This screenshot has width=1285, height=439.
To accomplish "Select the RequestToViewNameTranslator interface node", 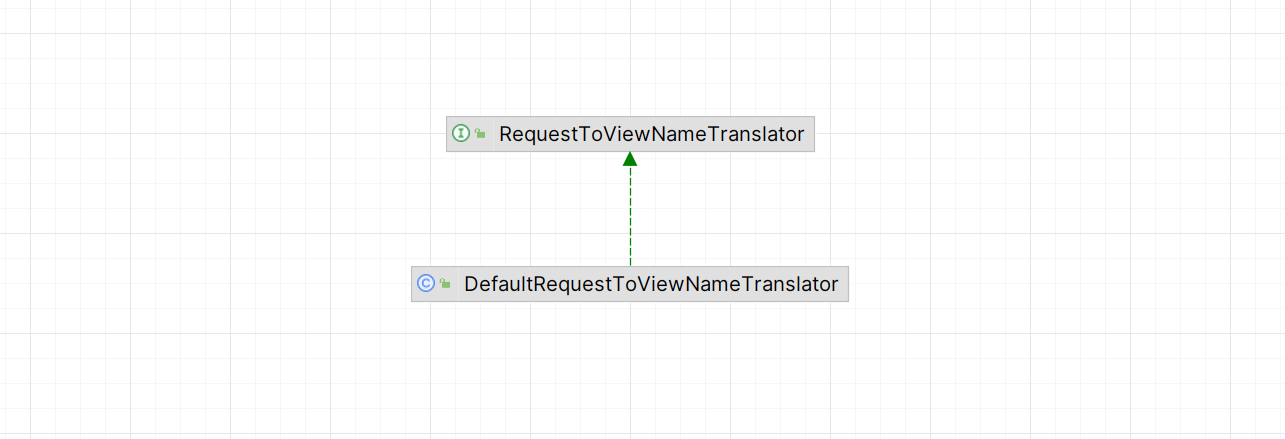I will pos(630,133).
